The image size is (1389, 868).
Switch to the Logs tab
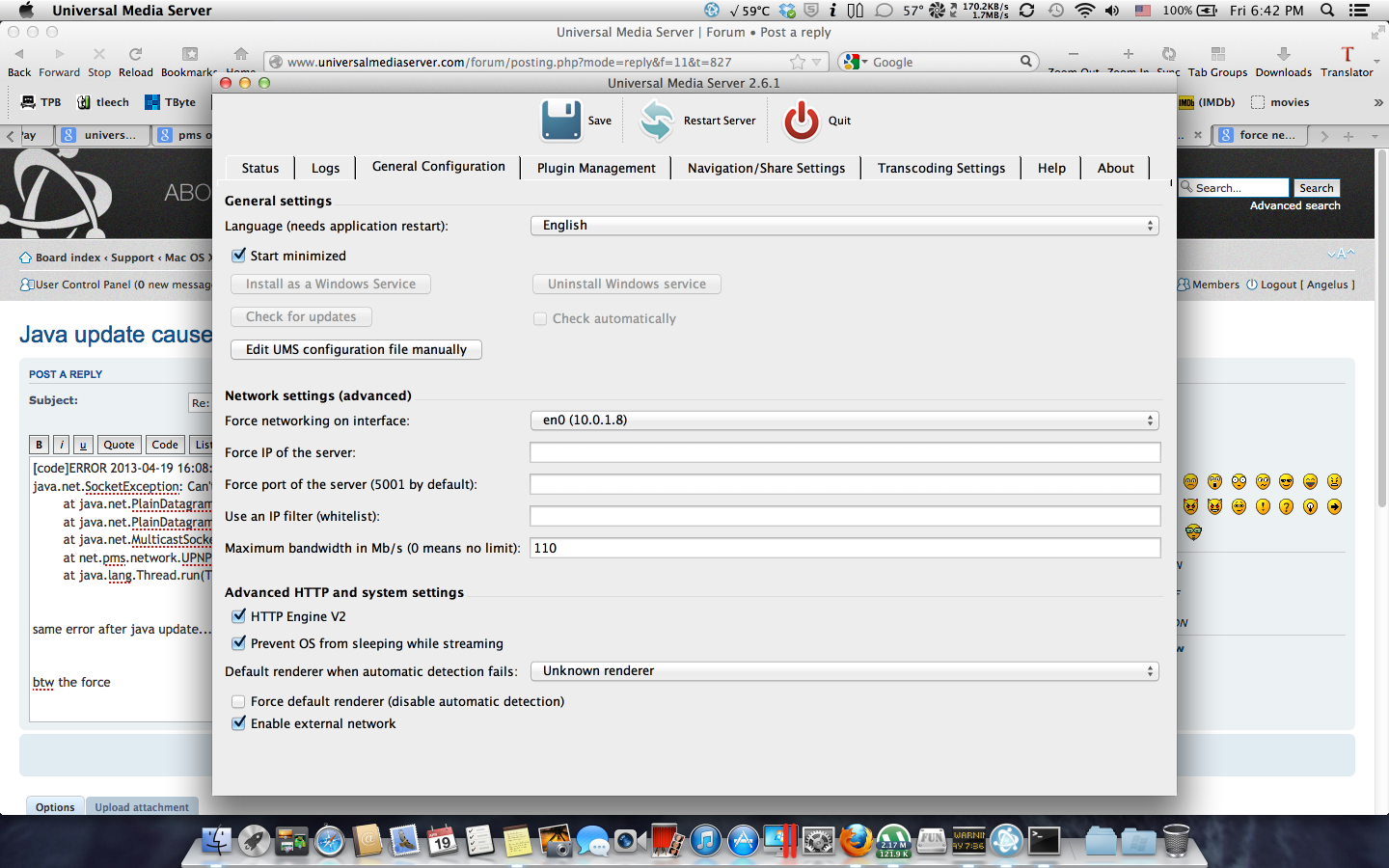325,168
